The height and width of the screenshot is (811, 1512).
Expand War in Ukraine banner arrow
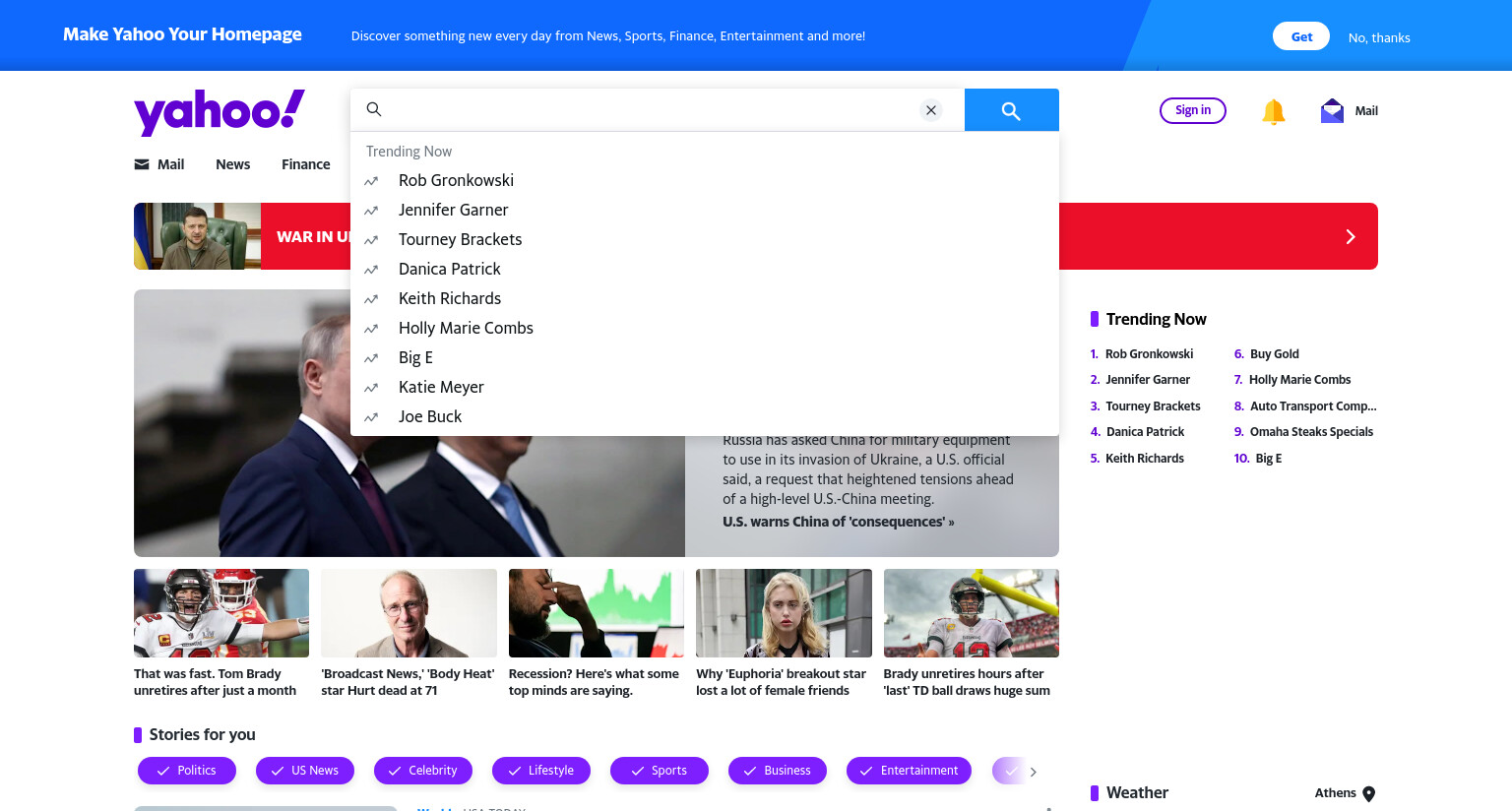coord(1351,236)
